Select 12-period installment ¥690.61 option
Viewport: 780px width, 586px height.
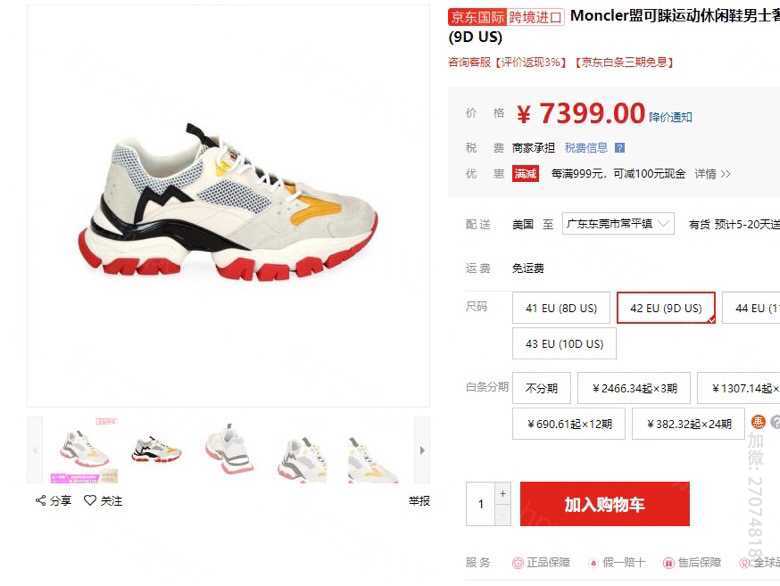569,424
